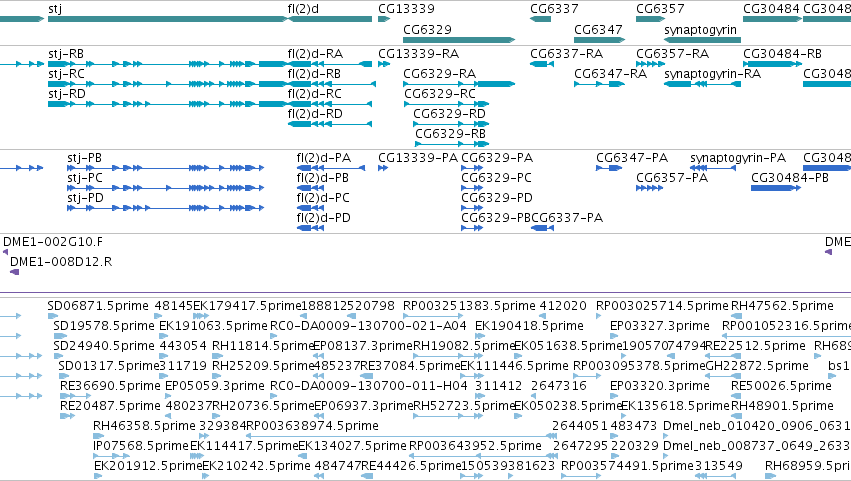Open clone RC0-DA0009-130700-011-H04
Screen dimensions: 851x481
point(369,386)
